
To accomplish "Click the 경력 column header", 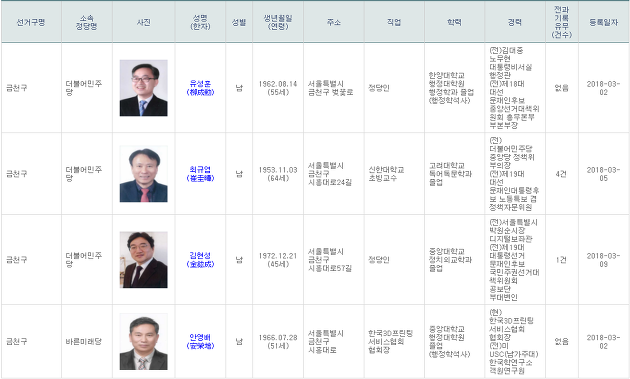I will tap(515, 22).
